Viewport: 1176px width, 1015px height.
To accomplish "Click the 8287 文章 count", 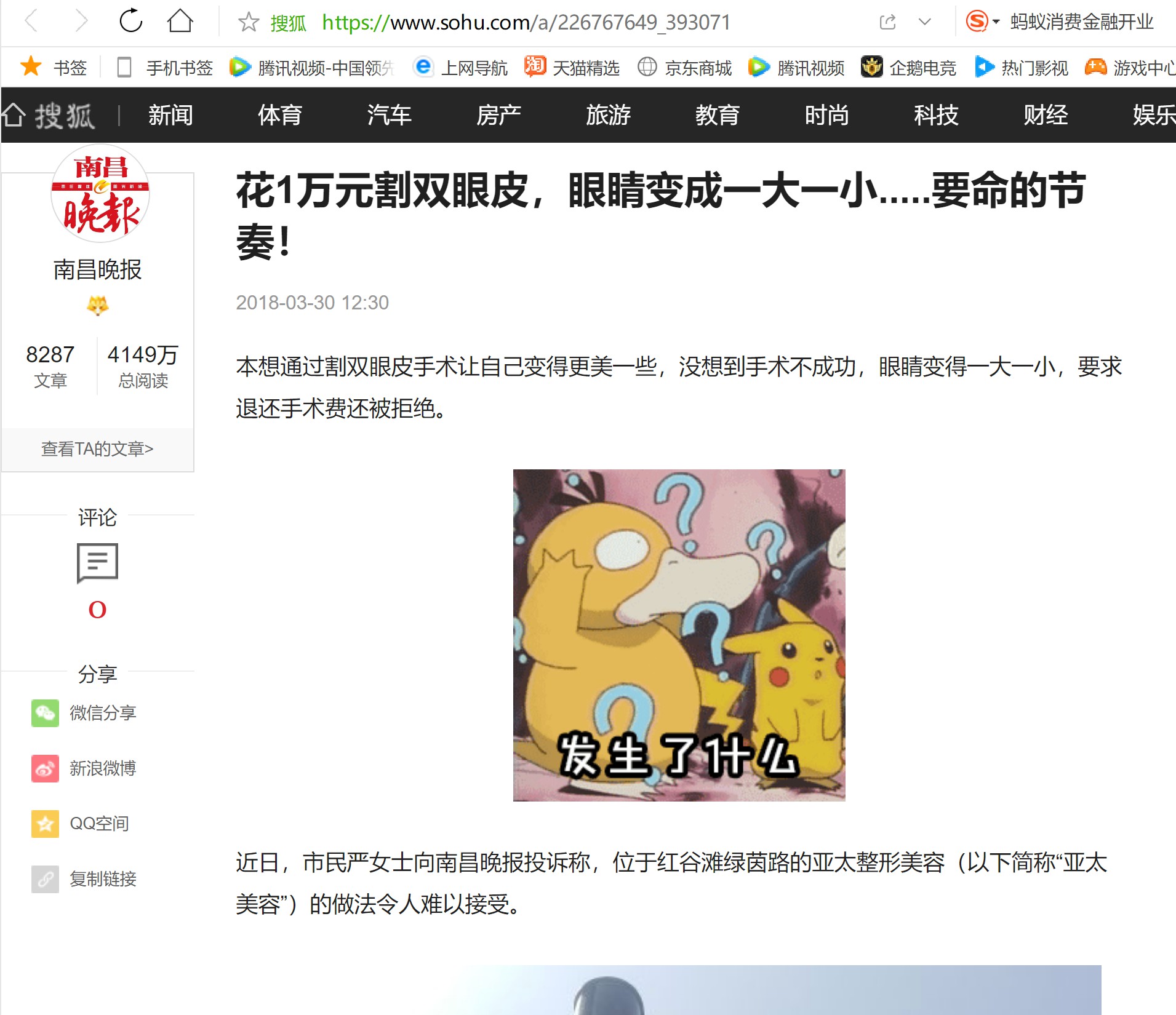I will (x=50, y=366).
